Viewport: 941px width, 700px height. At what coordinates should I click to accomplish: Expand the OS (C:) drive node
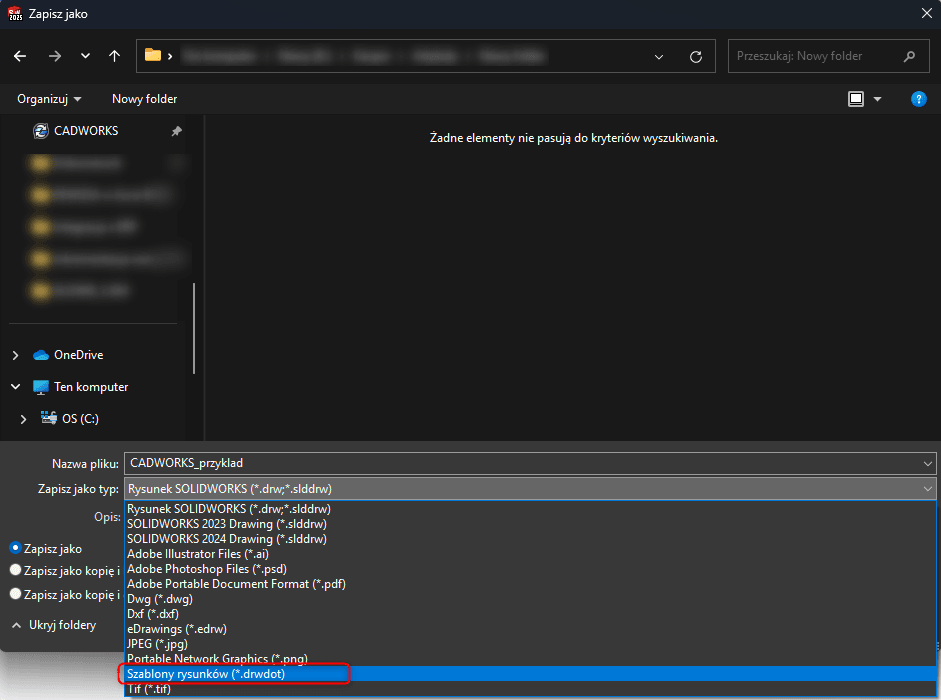coord(23,419)
